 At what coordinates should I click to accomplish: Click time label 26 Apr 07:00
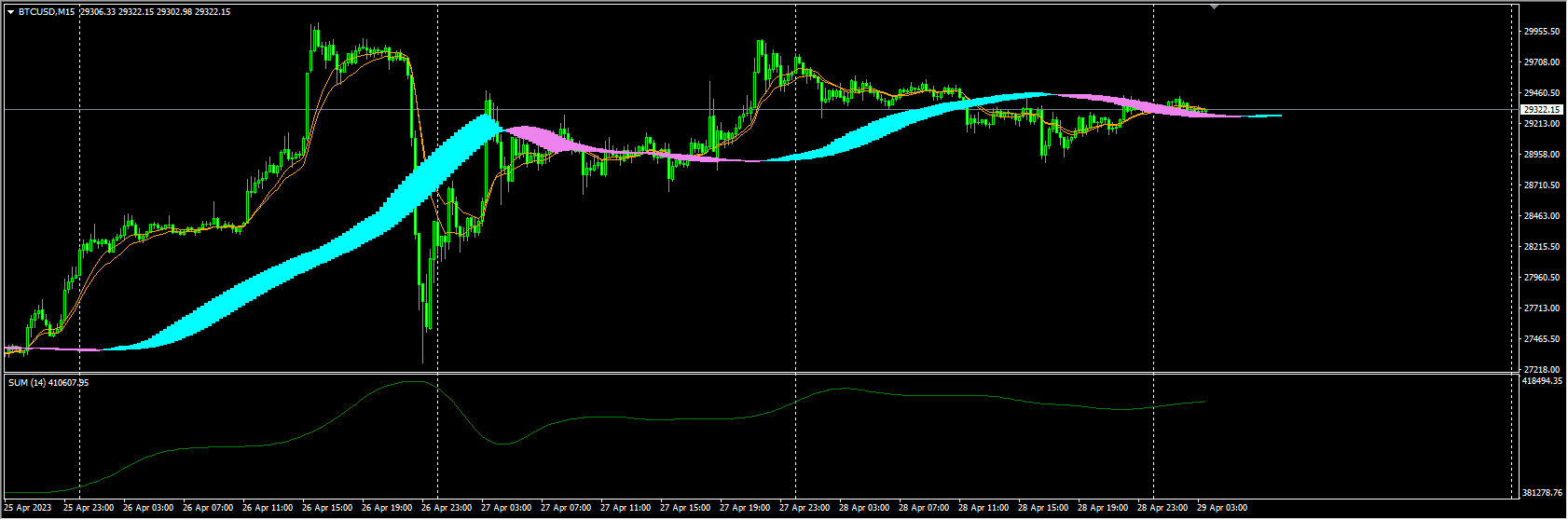[x=209, y=508]
